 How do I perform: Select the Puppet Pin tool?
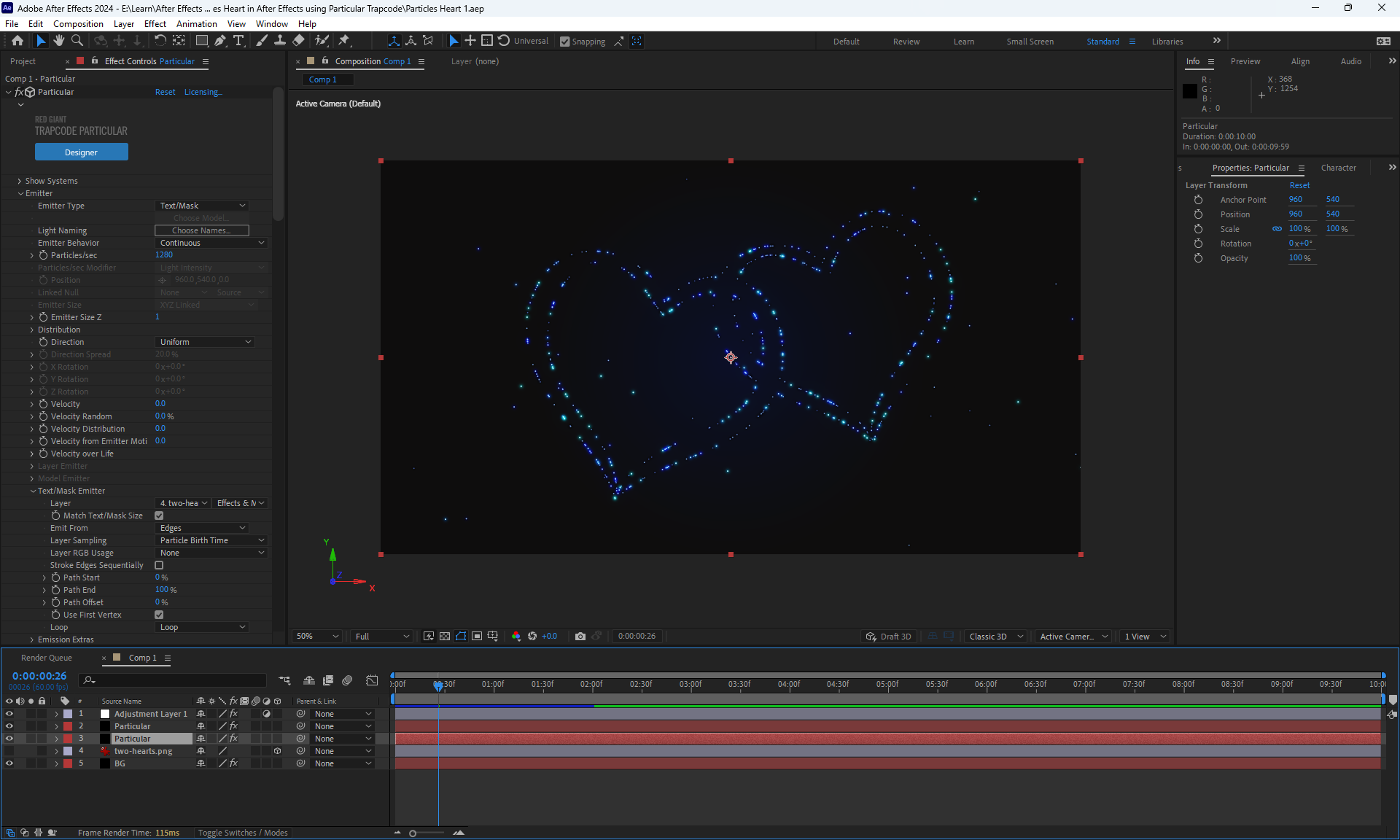pos(344,41)
